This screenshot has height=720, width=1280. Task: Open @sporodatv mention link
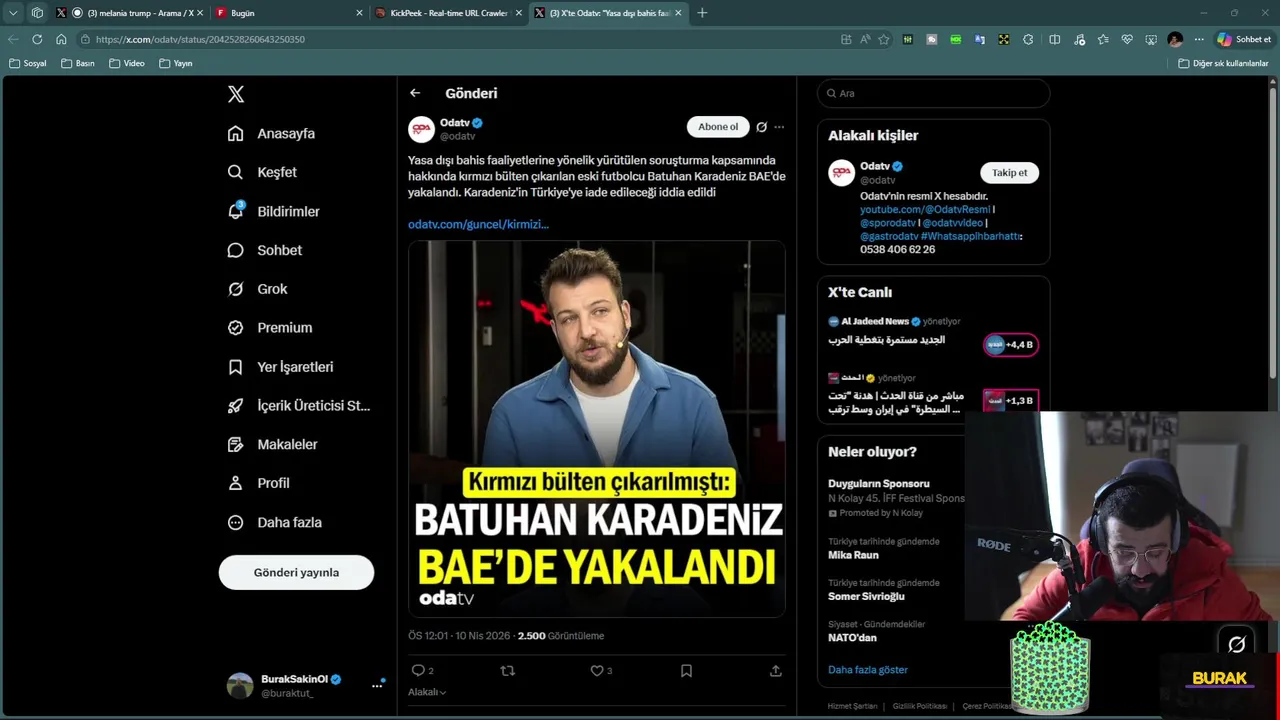point(887,223)
